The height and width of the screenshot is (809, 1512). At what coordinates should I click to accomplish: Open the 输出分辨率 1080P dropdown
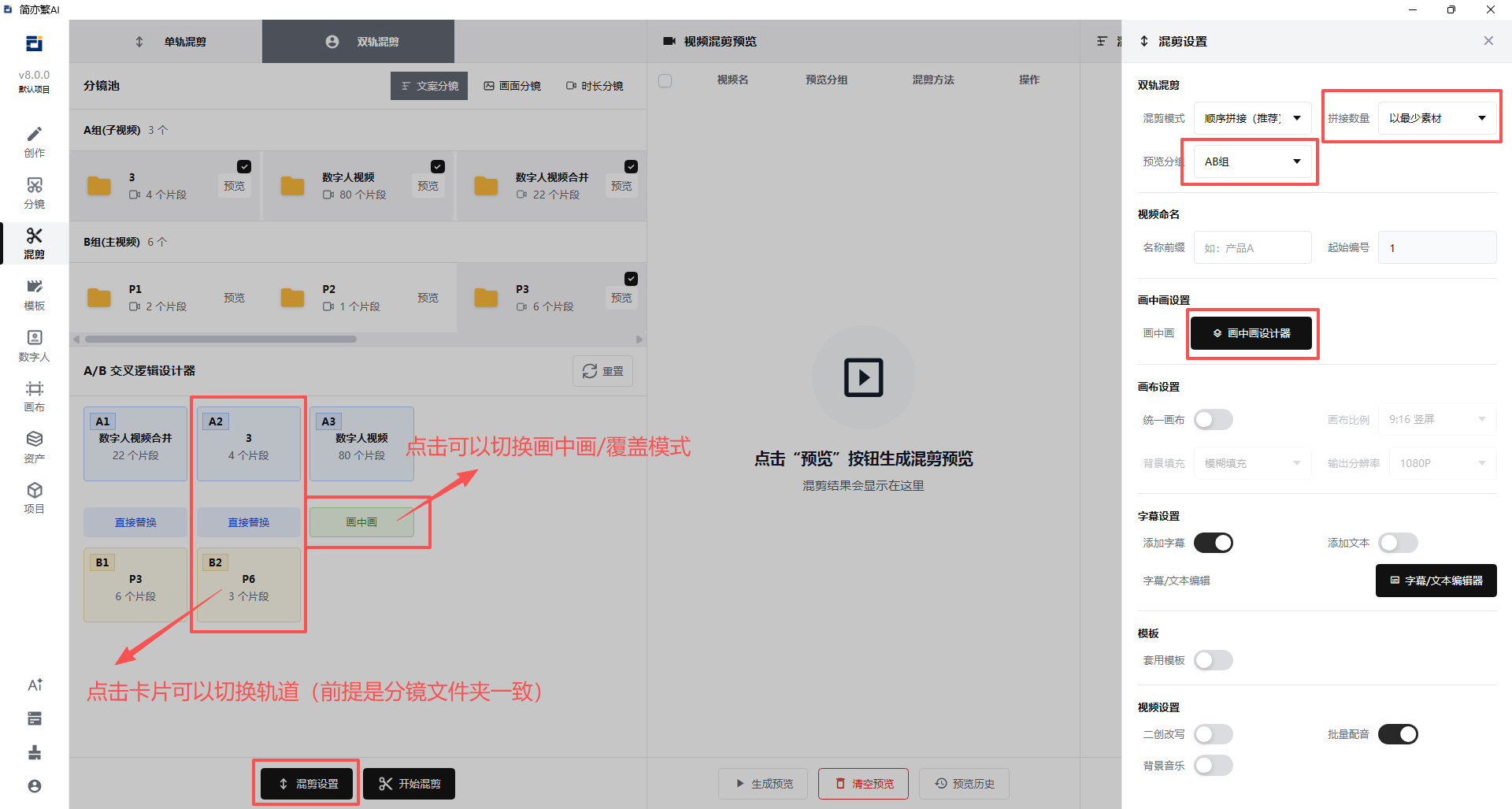[x=1443, y=463]
